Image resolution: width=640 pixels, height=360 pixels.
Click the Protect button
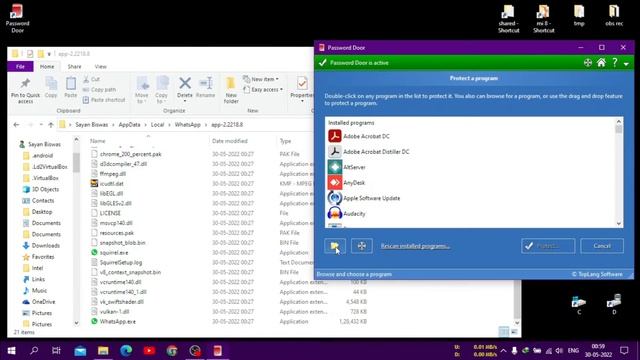click(548, 246)
